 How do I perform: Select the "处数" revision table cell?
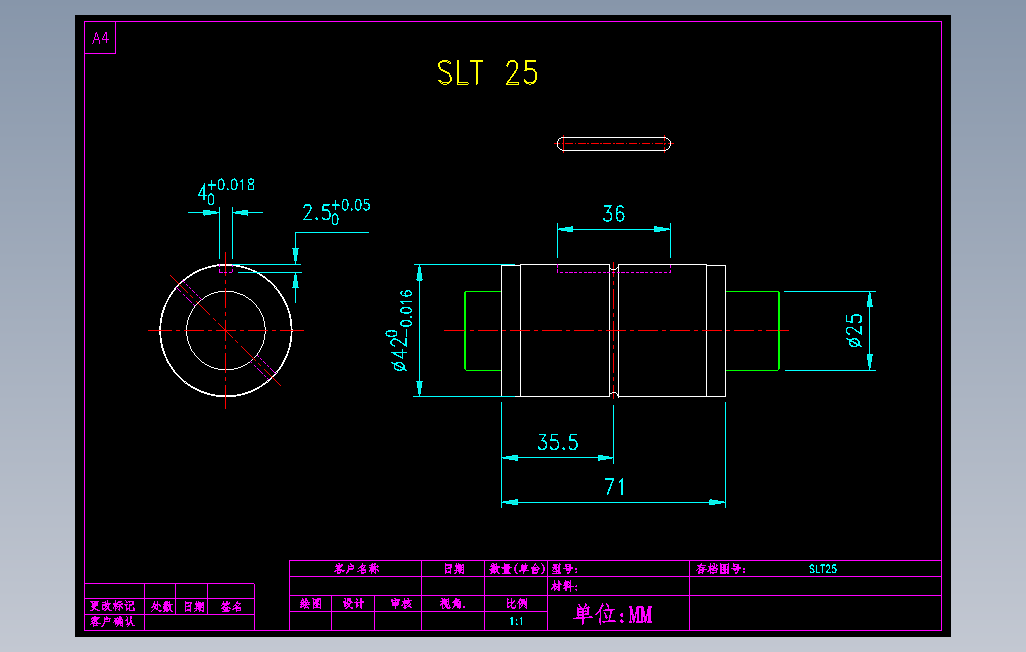point(162,607)
